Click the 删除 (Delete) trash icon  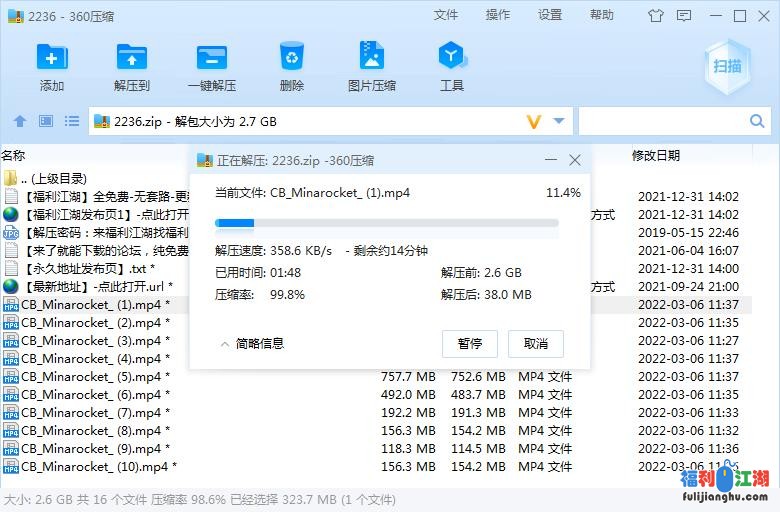point(291,66)
